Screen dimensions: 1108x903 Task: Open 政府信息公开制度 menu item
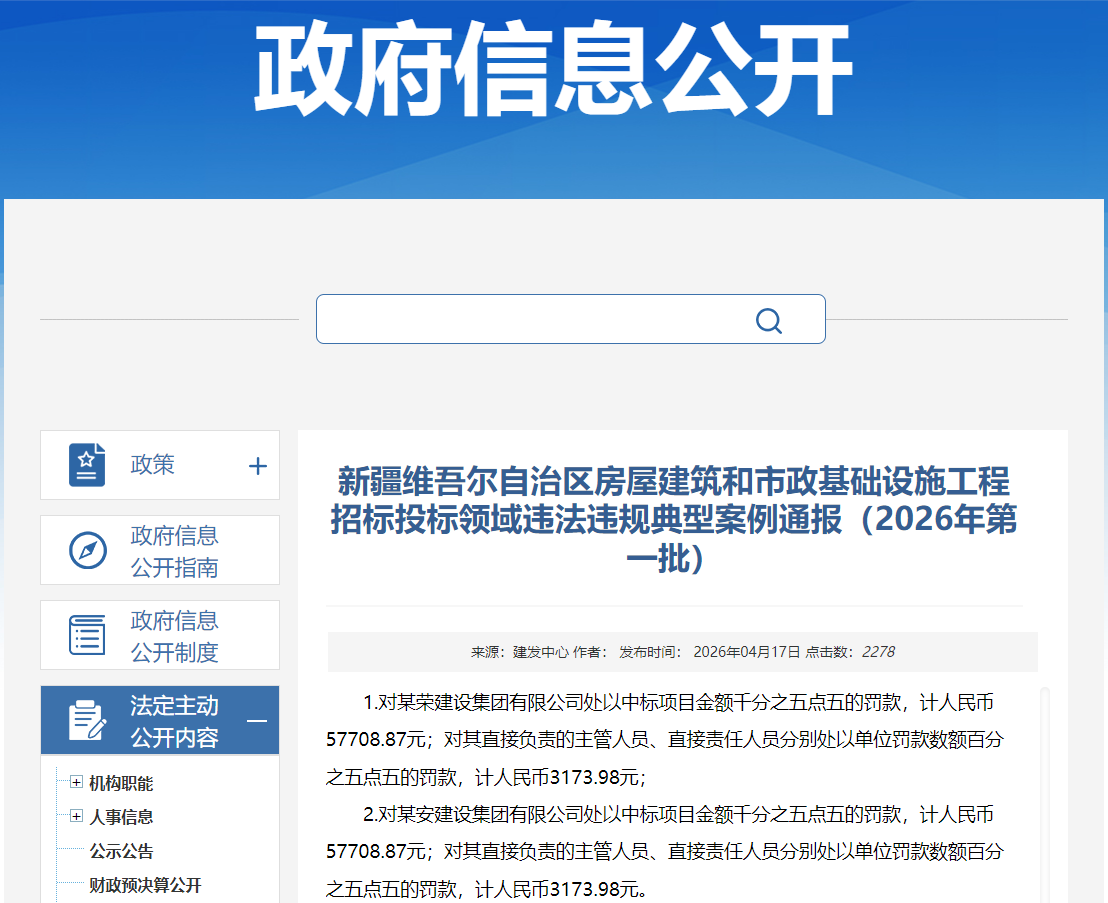point(160,635)
